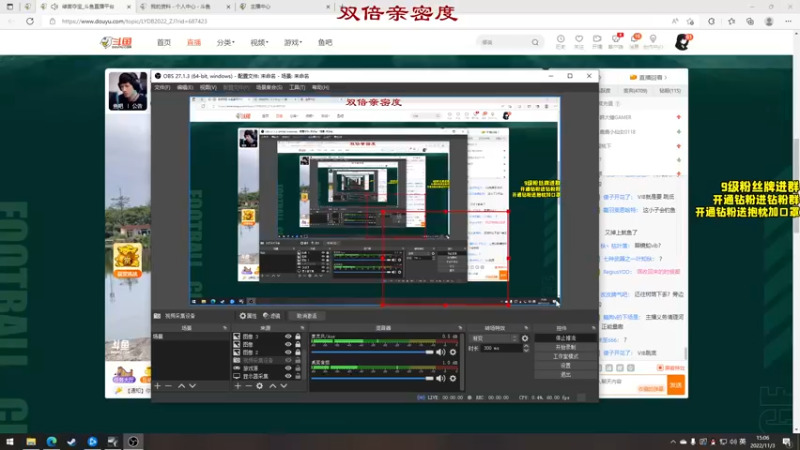Open Douyu messages icon with badge
The height and width of the screenshot is (450, 800).
635,42
